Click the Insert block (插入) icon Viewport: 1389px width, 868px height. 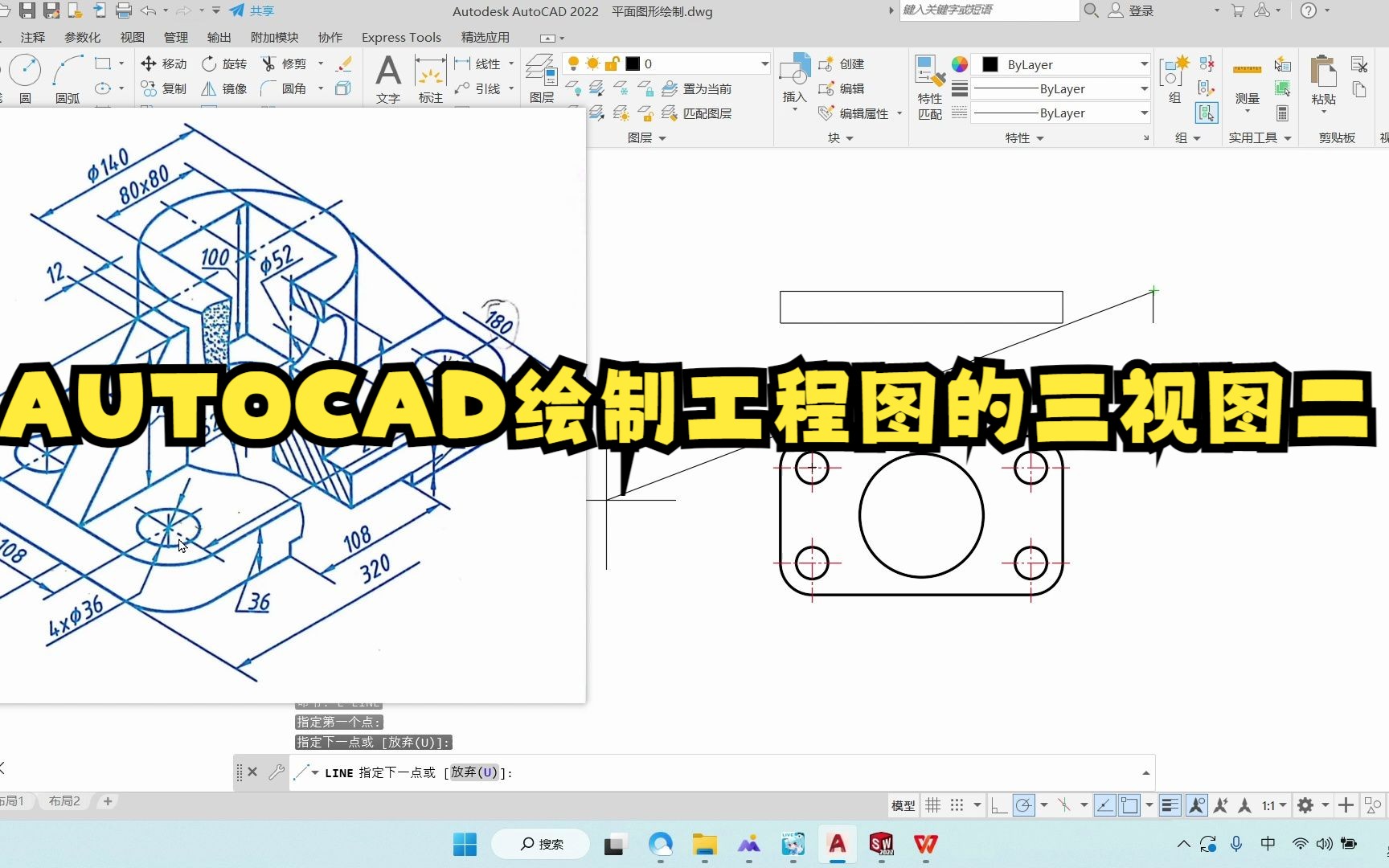(795, 77)
